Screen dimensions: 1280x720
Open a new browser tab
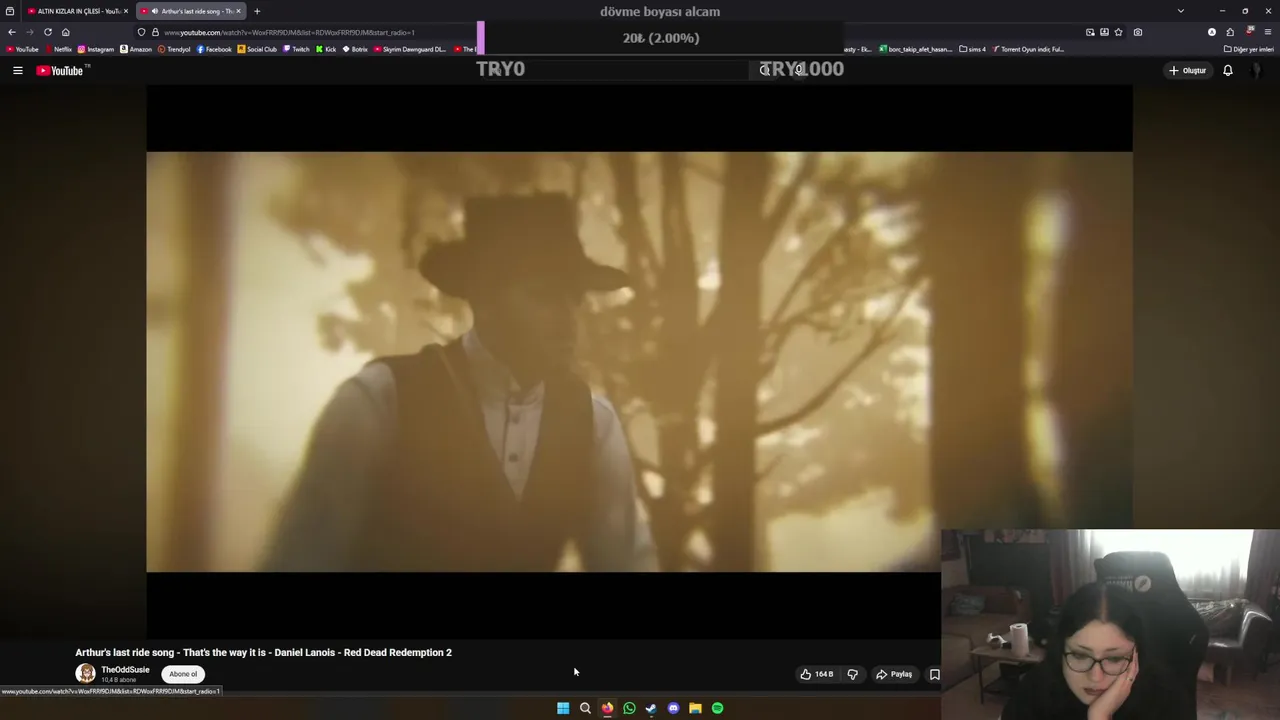click(x=257, y=11)
